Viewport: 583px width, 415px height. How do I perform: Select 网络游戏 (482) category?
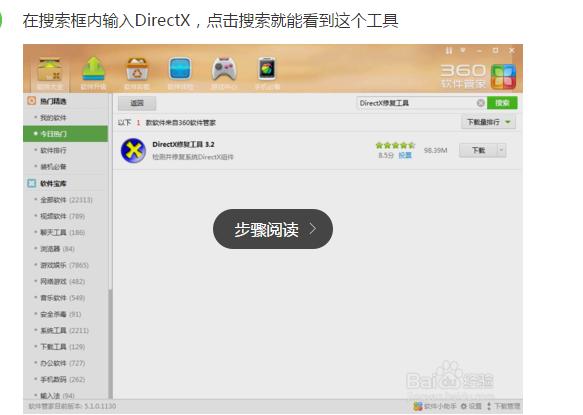(62, 282)
